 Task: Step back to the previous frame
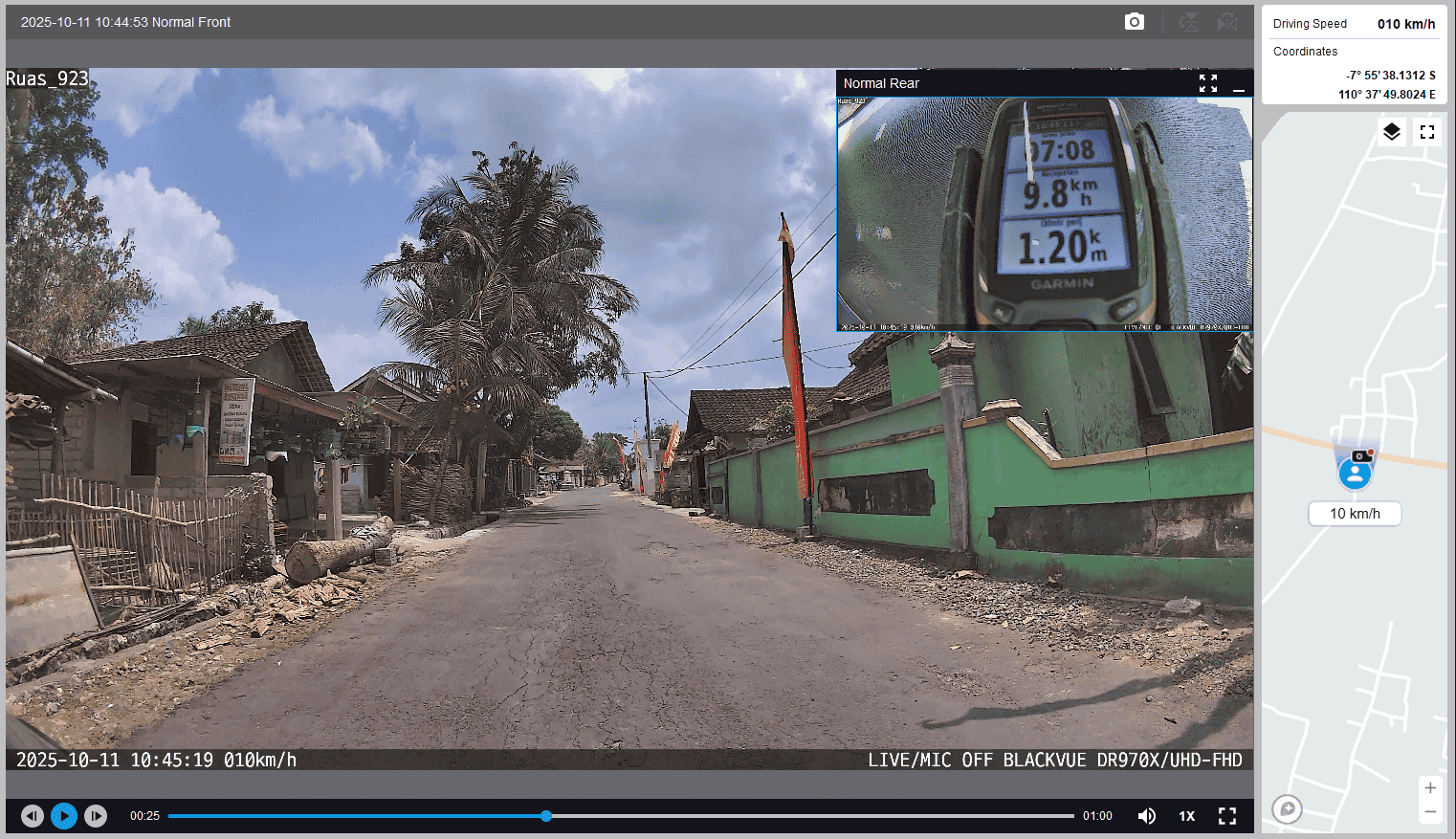point(33,816)
